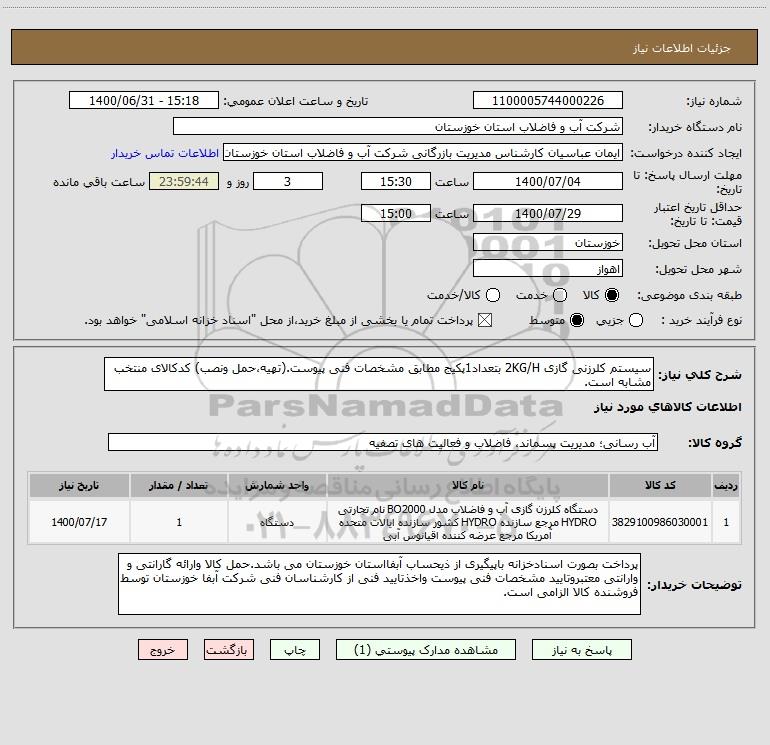
Task: Click the price validity date 1400/07/29
Action: click(548, 213)
